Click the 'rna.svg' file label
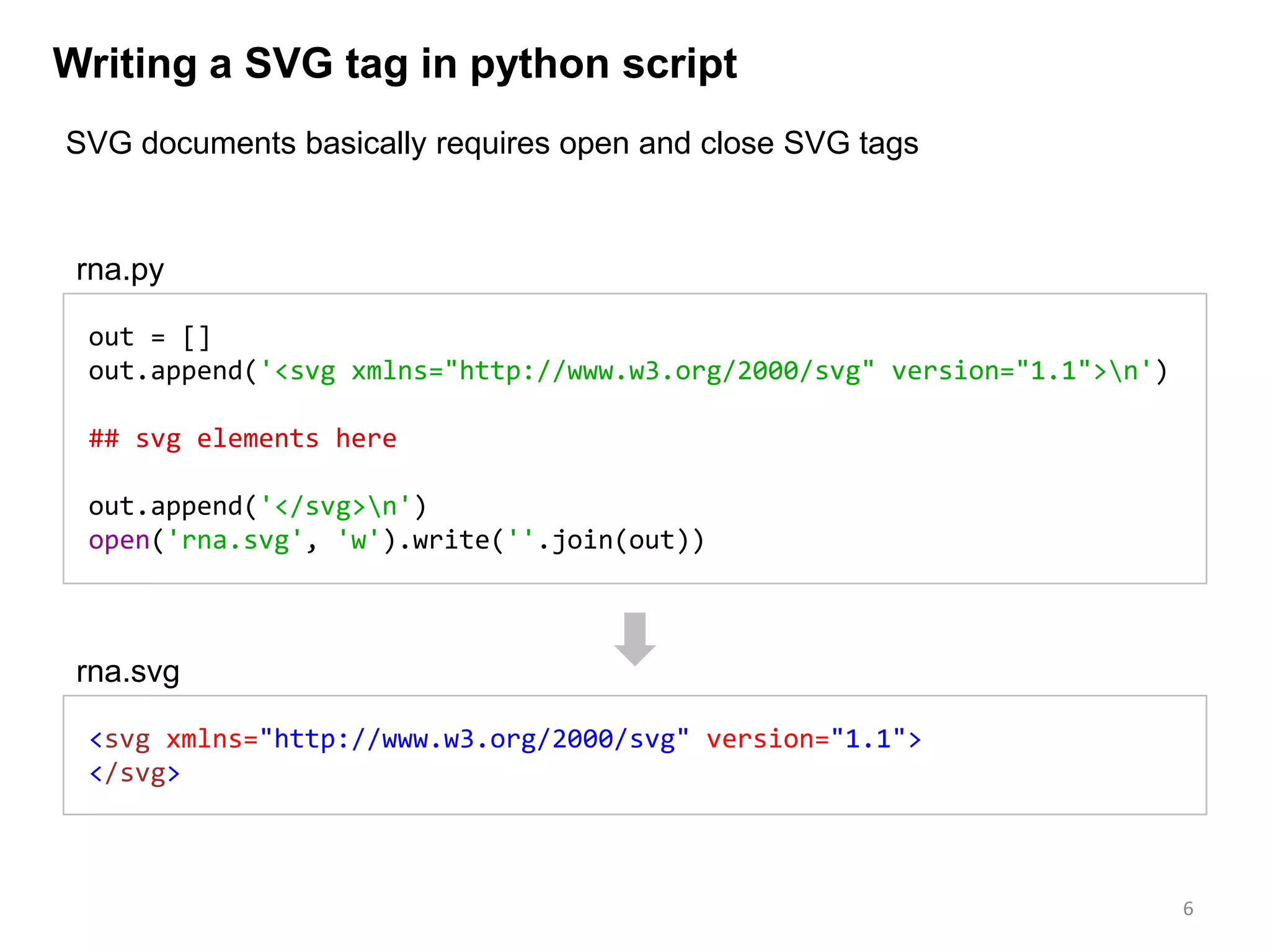 pos(128,672)
